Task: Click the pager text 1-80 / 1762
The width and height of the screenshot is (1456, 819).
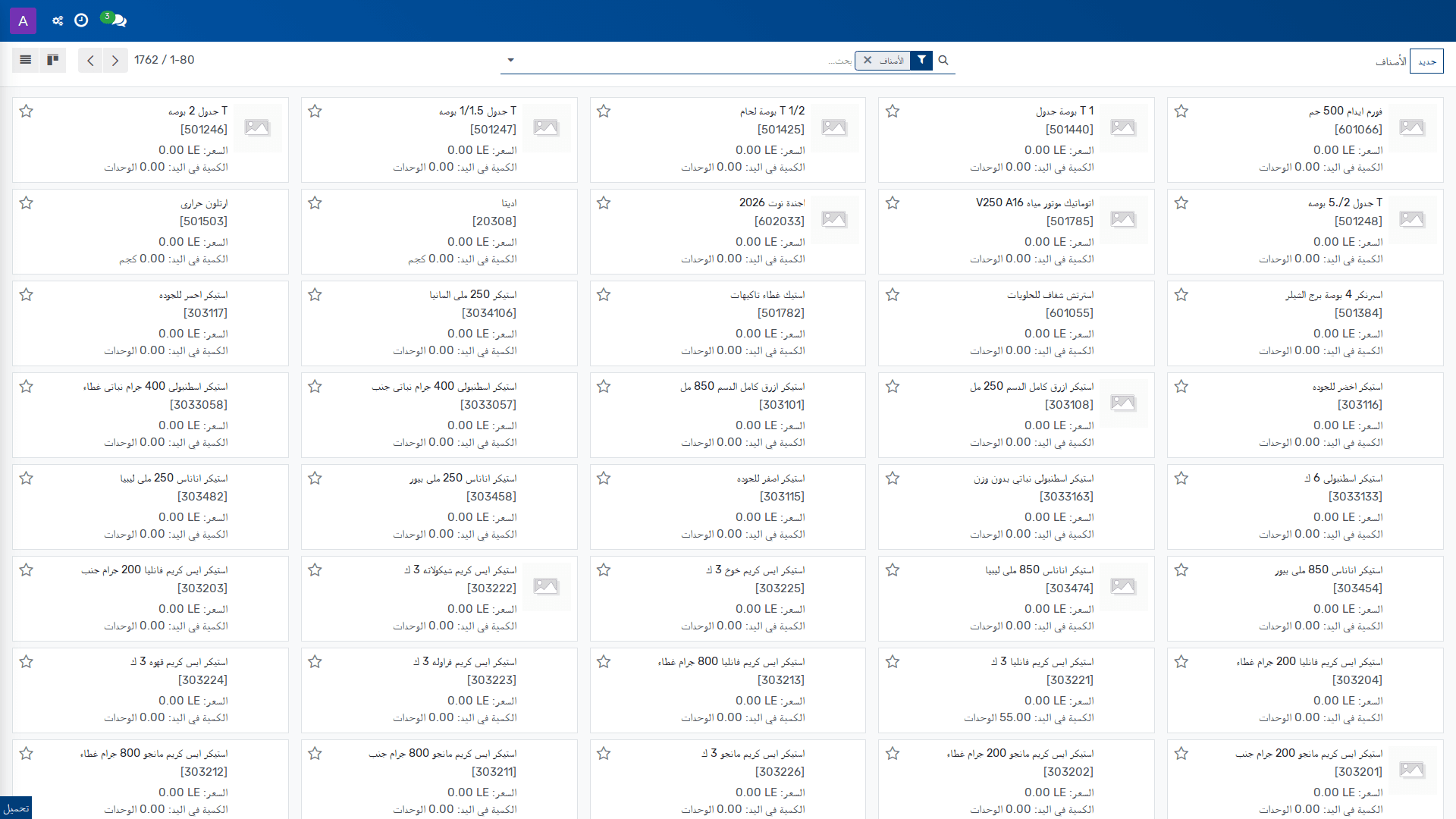Action: click(165, 60)
